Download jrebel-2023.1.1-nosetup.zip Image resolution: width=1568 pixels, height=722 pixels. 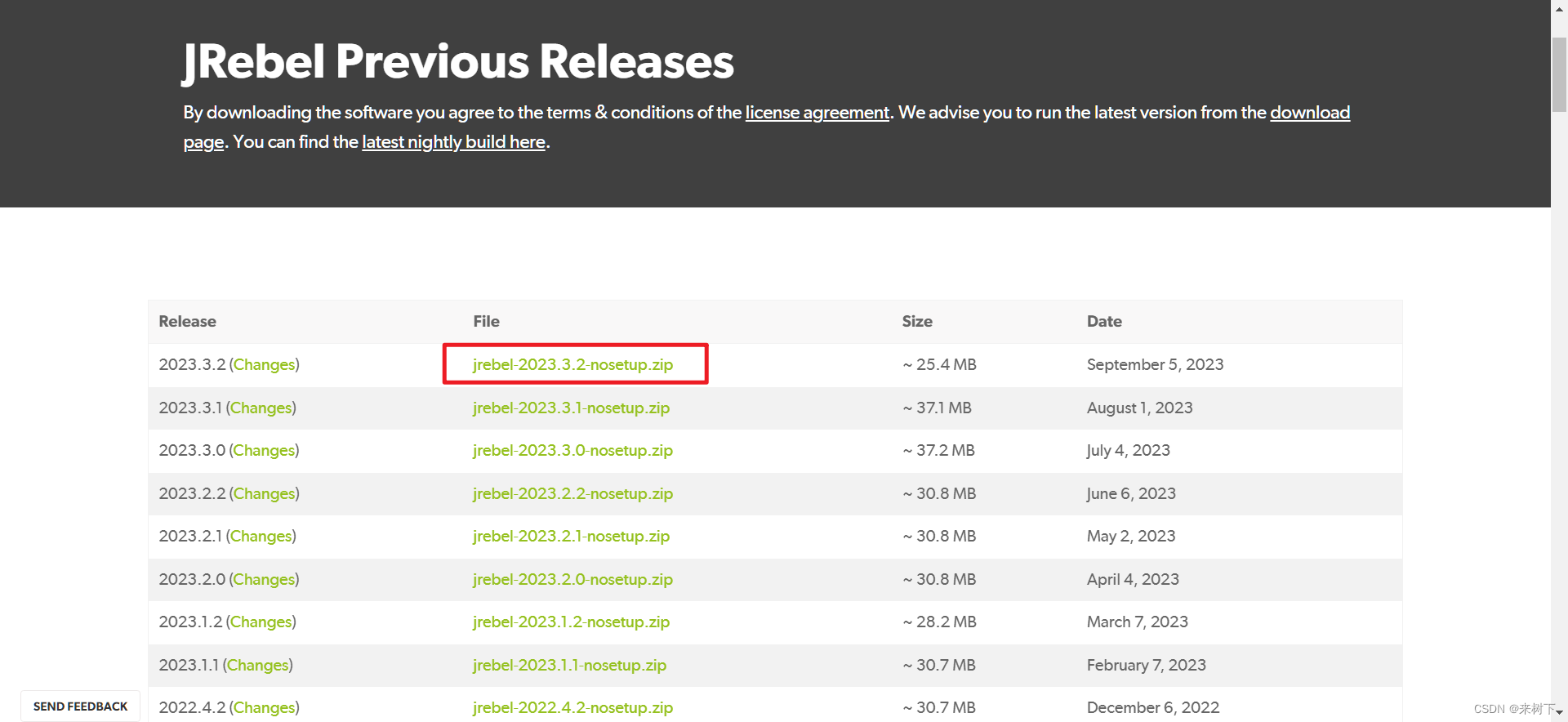point(569,665)
